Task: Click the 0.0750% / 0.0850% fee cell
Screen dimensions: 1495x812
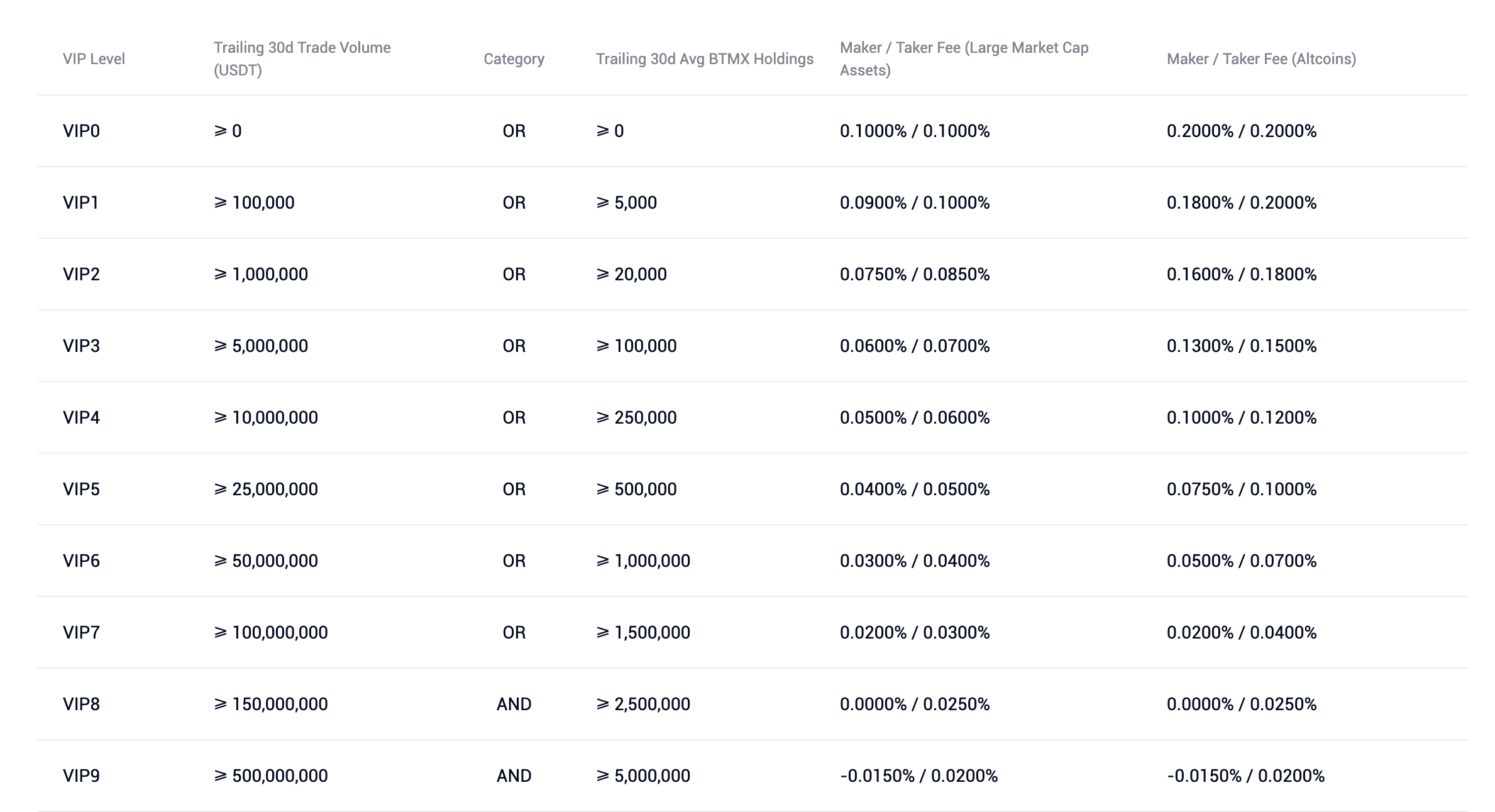Action: [x=915, y=274]
